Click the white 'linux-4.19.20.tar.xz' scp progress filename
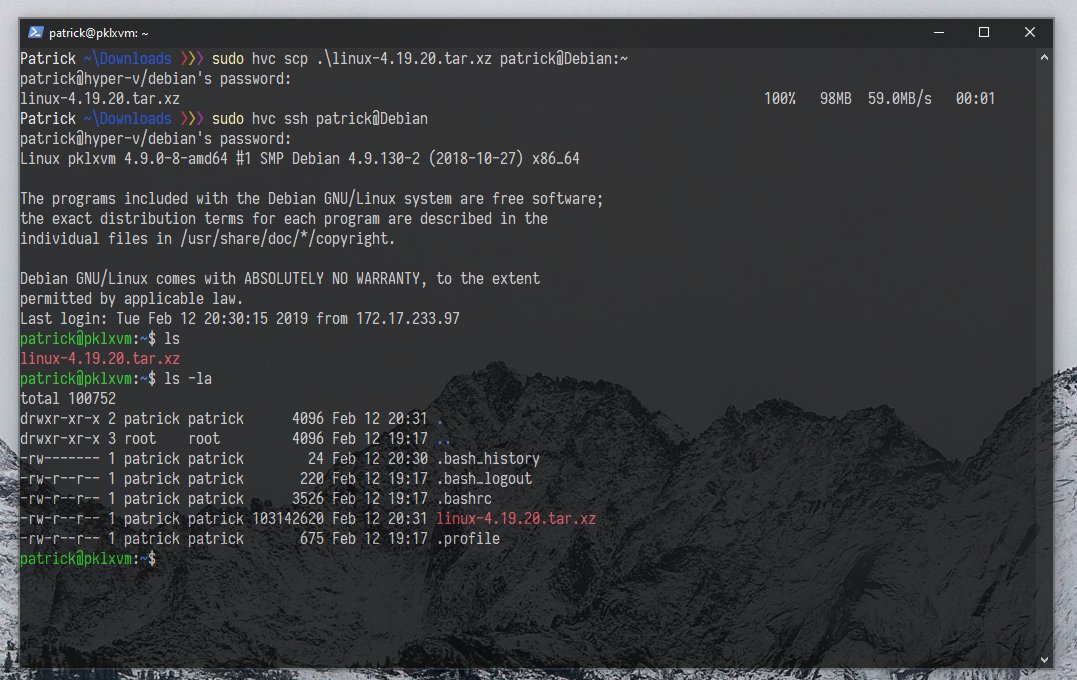 100,99
